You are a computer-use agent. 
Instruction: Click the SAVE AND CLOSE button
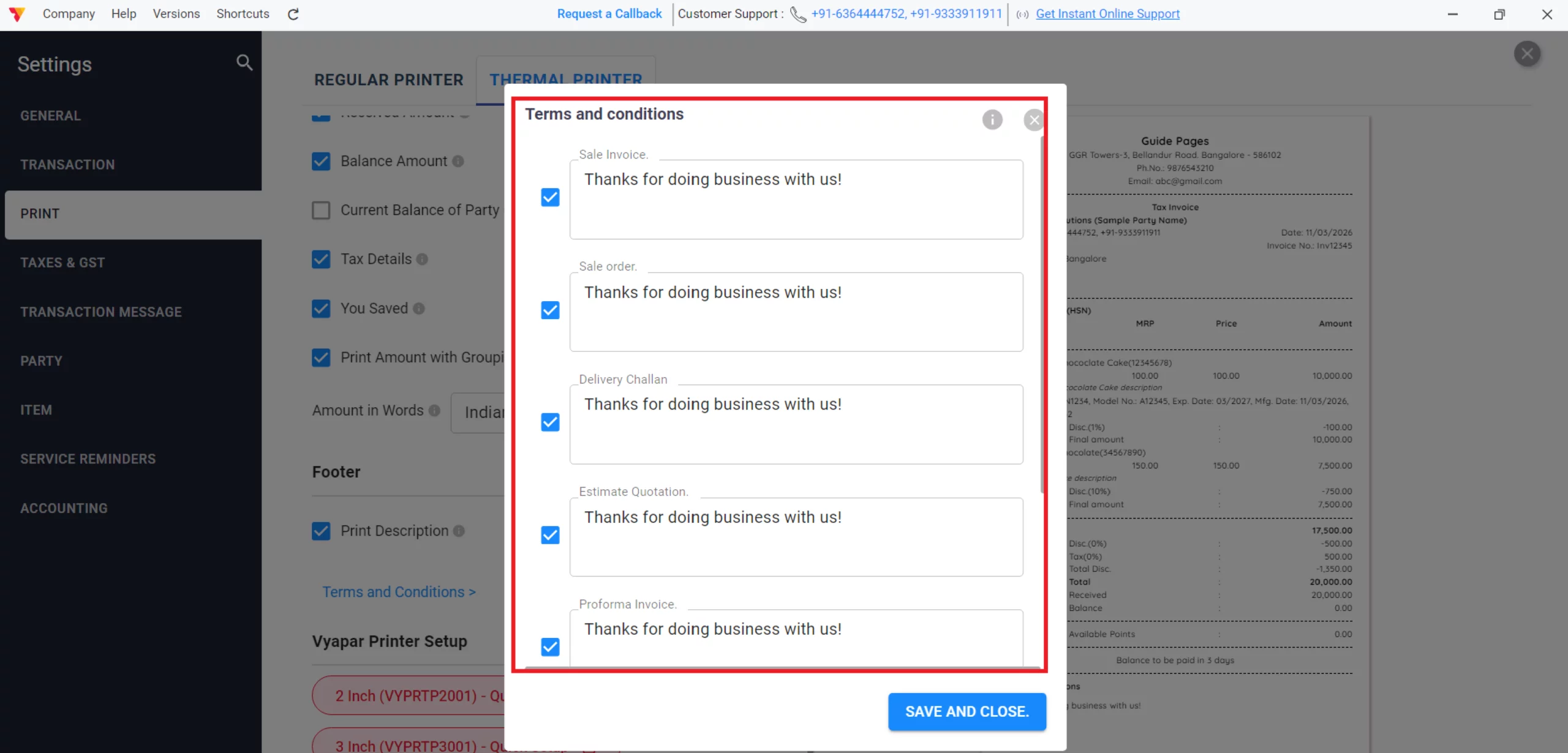966,711
